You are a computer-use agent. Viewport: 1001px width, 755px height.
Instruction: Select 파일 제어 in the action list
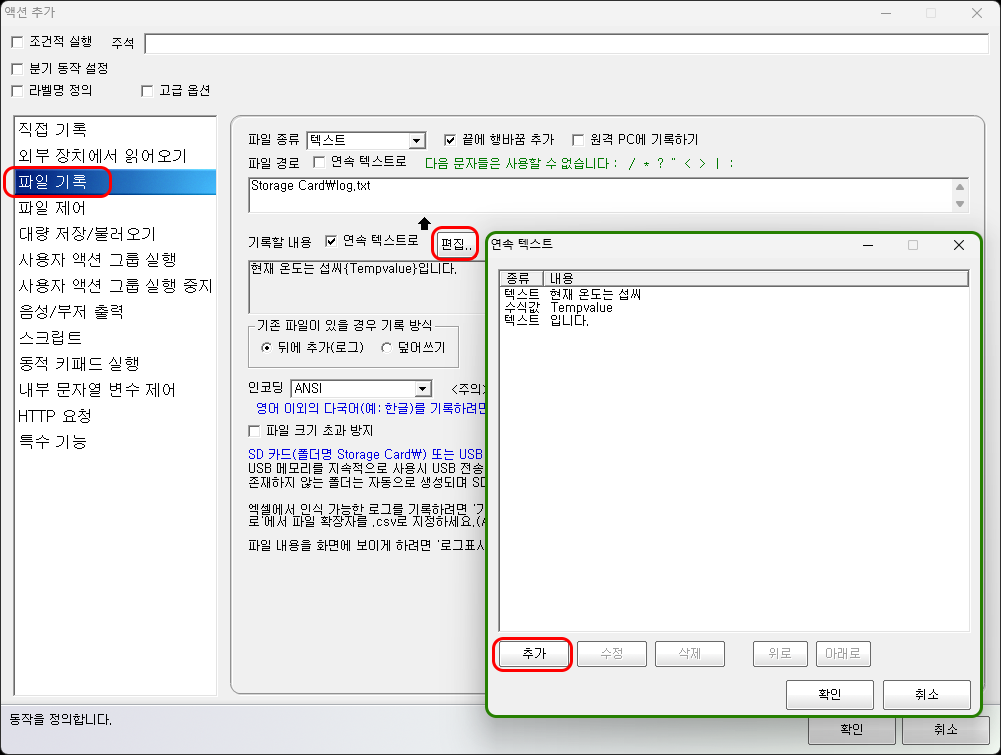tap(60, 207)
